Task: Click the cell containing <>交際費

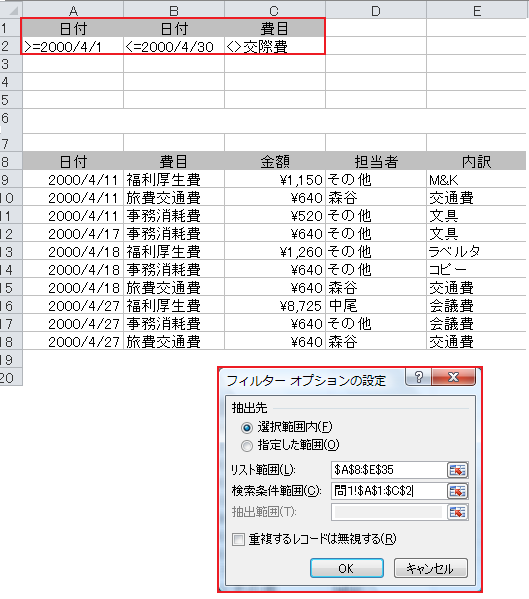Action: [275, 46]
